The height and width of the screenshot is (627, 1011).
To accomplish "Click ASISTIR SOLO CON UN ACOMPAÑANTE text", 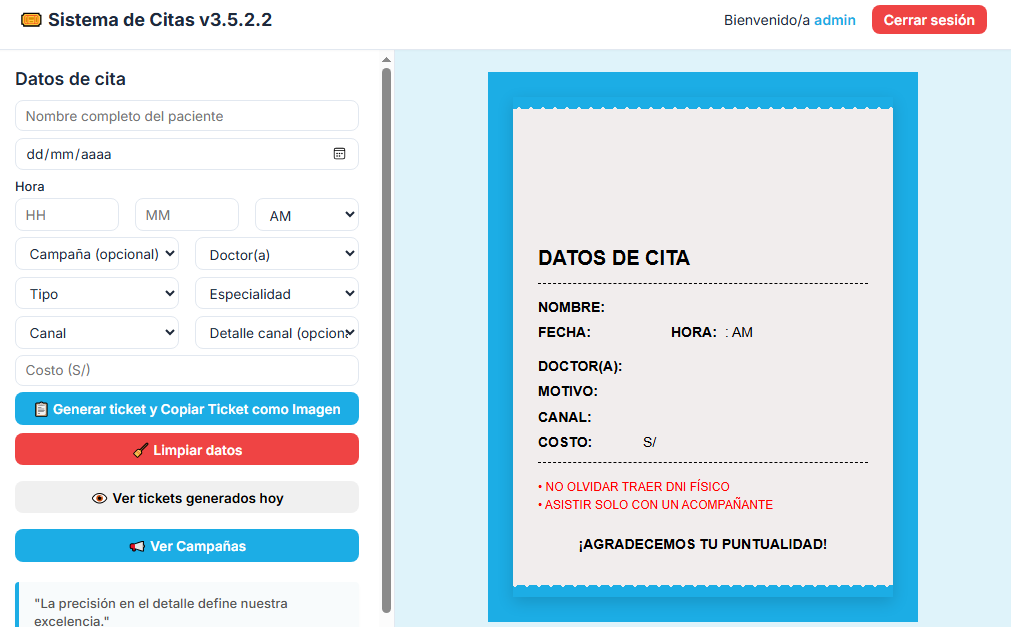I will click(x=656, y=504).
